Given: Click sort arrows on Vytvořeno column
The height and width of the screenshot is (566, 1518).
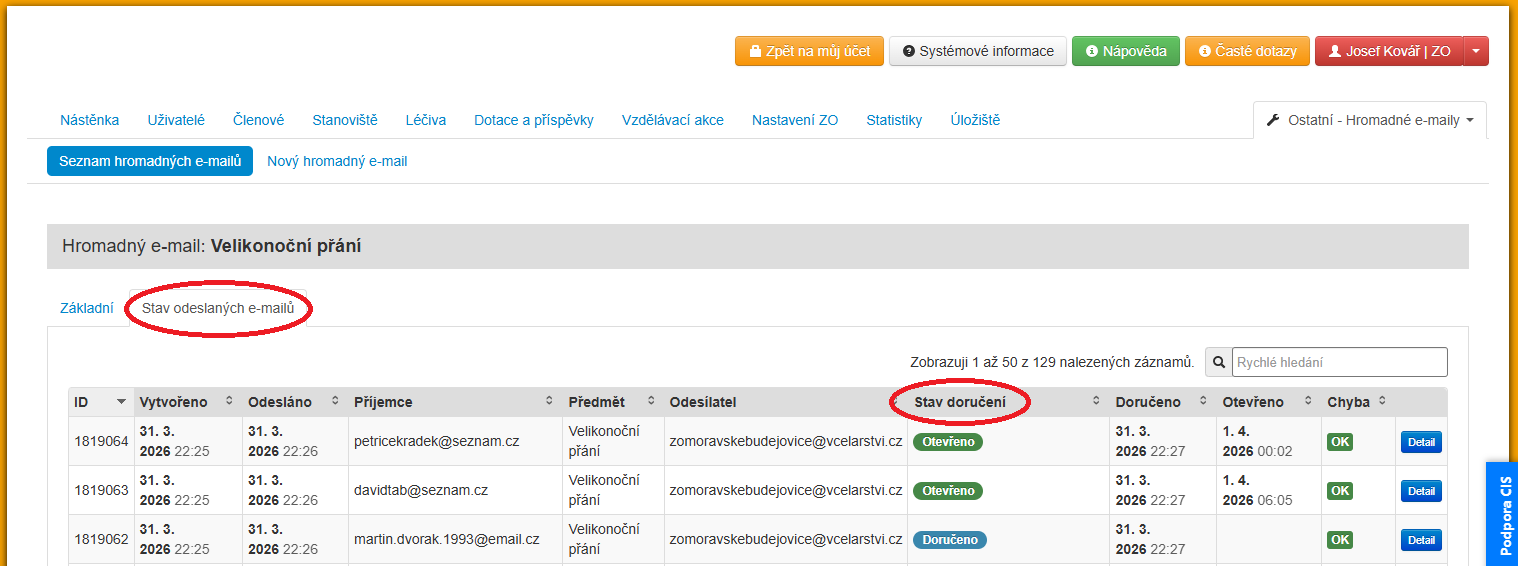Looking at the screenshot, I should (x=229, y=401).
